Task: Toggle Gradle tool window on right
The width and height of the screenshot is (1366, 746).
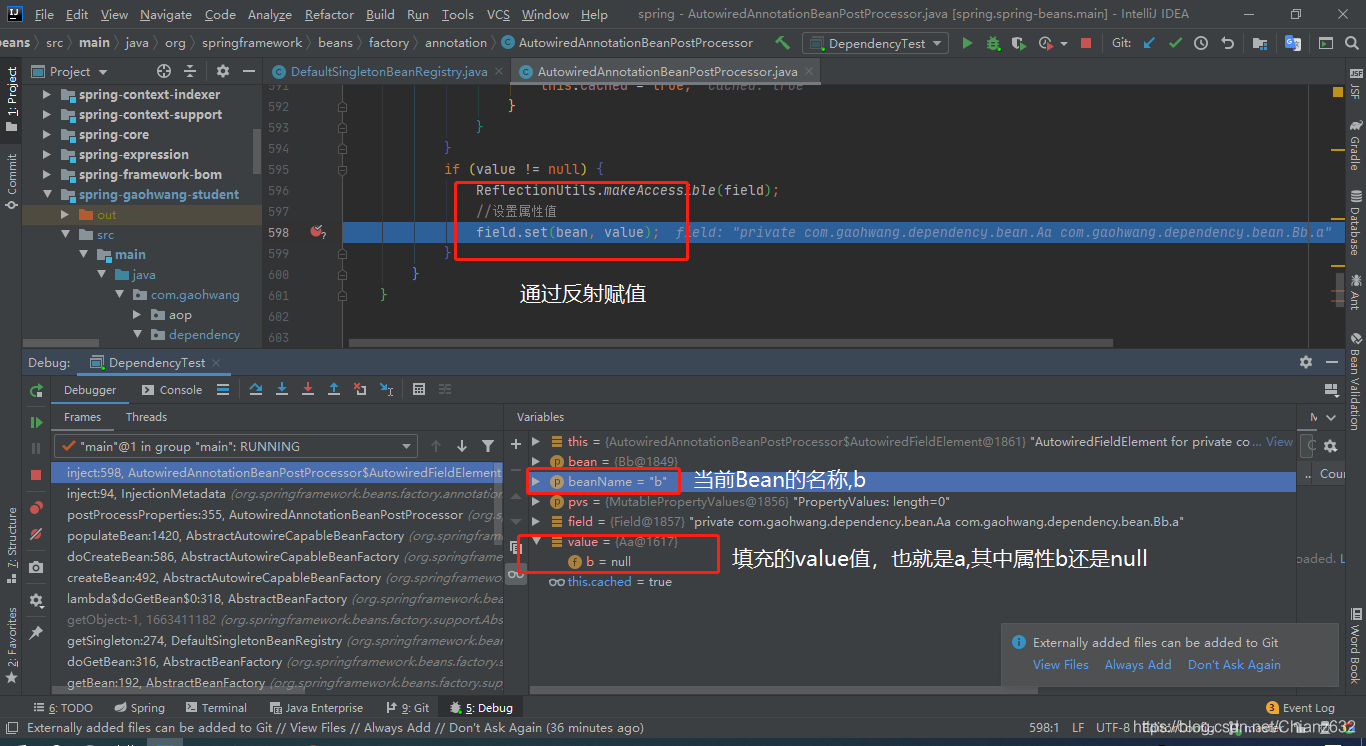Action: click(1355, 147)
